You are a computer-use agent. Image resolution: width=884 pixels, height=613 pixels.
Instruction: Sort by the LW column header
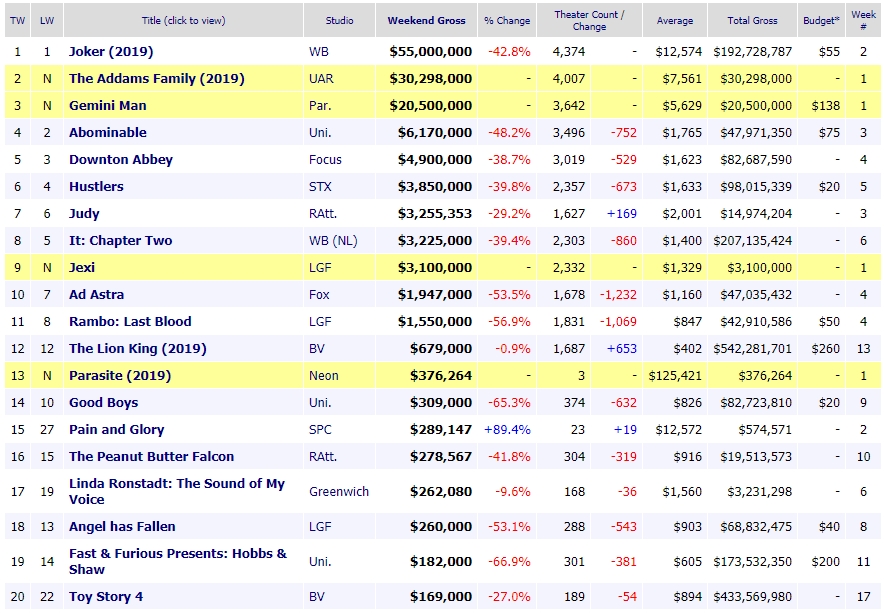pos(47,21)
